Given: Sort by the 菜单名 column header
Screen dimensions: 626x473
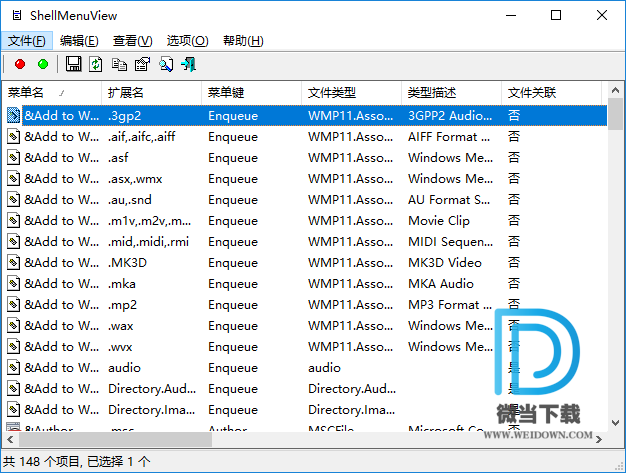Looking at the screenshot, I should [52, 93].
